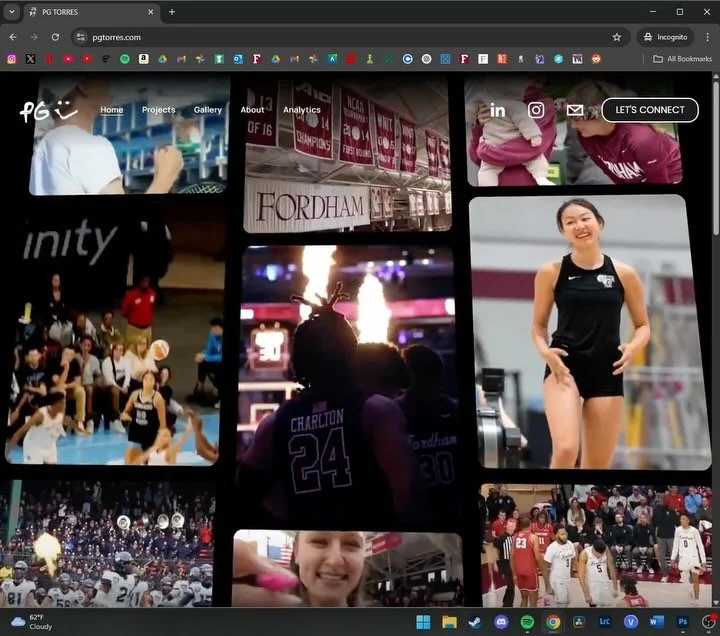This screenshot has width=720, height=636.
Task: Open the Chrome three-dot menu
Action: pyautogui.click(x=707, y=37)
